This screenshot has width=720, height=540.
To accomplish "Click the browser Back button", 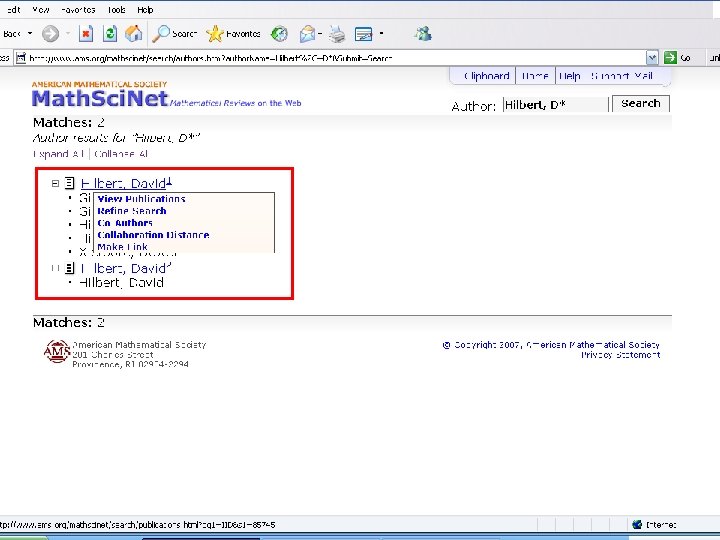I will (x=11, y=34).
